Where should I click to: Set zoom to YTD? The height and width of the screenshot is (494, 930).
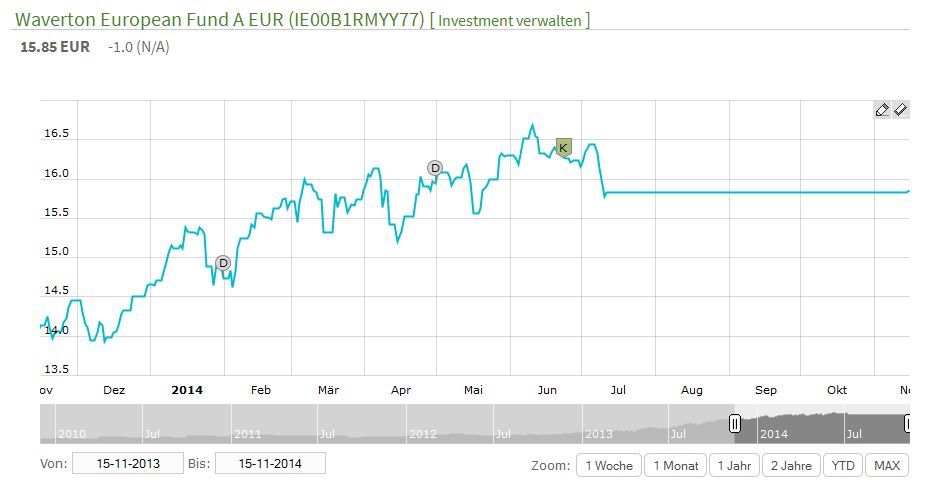(x=843, y=465)
